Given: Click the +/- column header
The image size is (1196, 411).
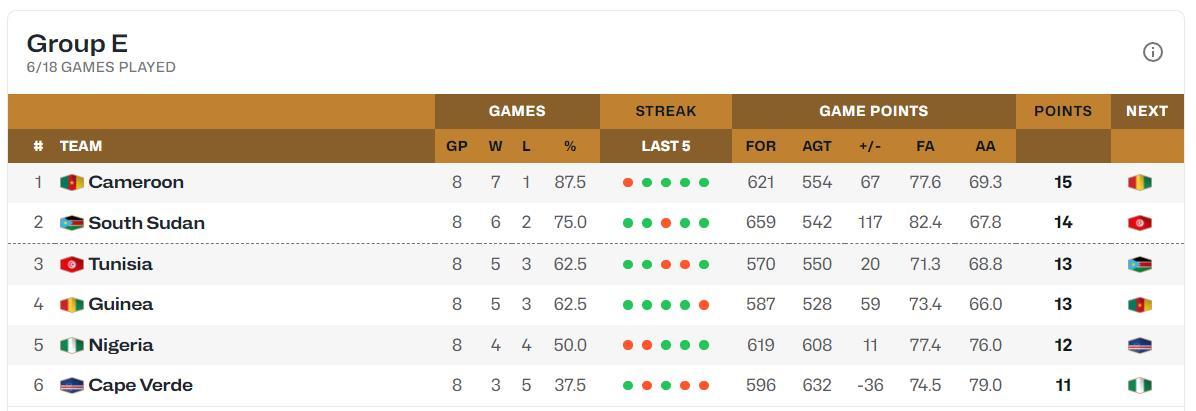Looking at the screenshot, I should tap(870, 146).
